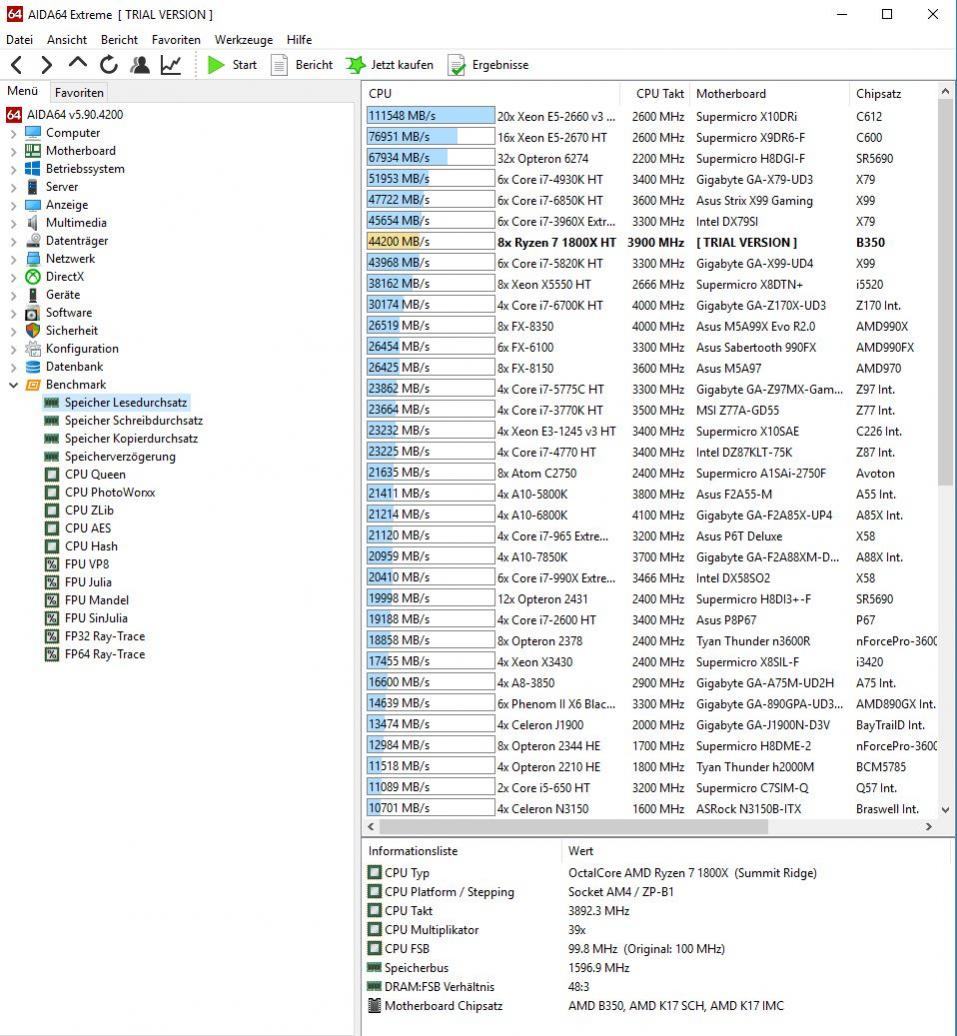Click Jetzt kaufen to purchase
Viewport: 957px width, 1036px height.
(x=390, y=65)
